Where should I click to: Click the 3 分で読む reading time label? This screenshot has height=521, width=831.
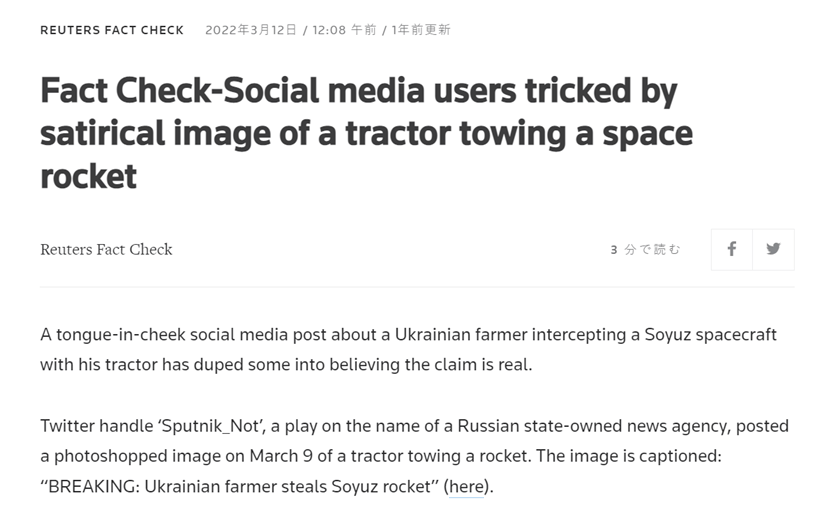645,249
